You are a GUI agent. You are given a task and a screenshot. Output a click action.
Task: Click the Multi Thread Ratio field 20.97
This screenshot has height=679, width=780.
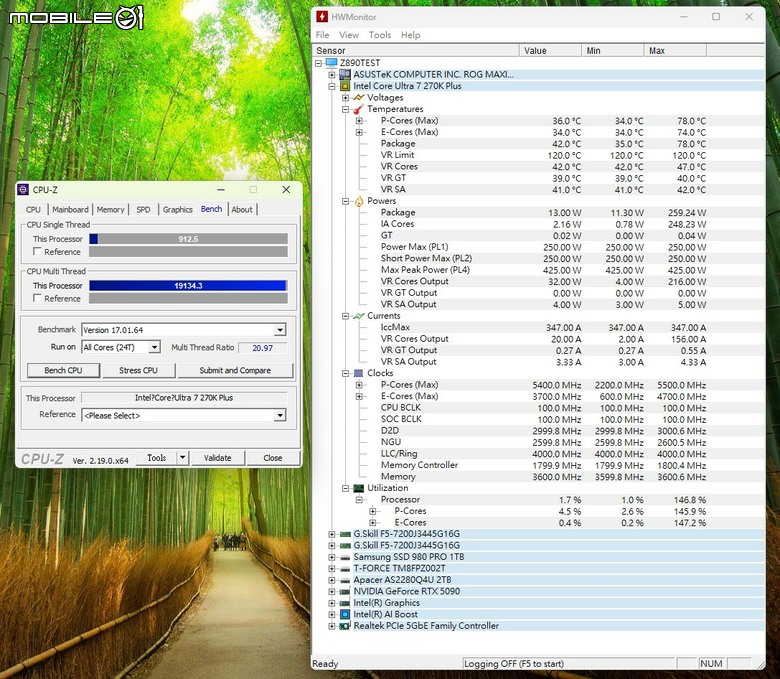pos(263,348)
